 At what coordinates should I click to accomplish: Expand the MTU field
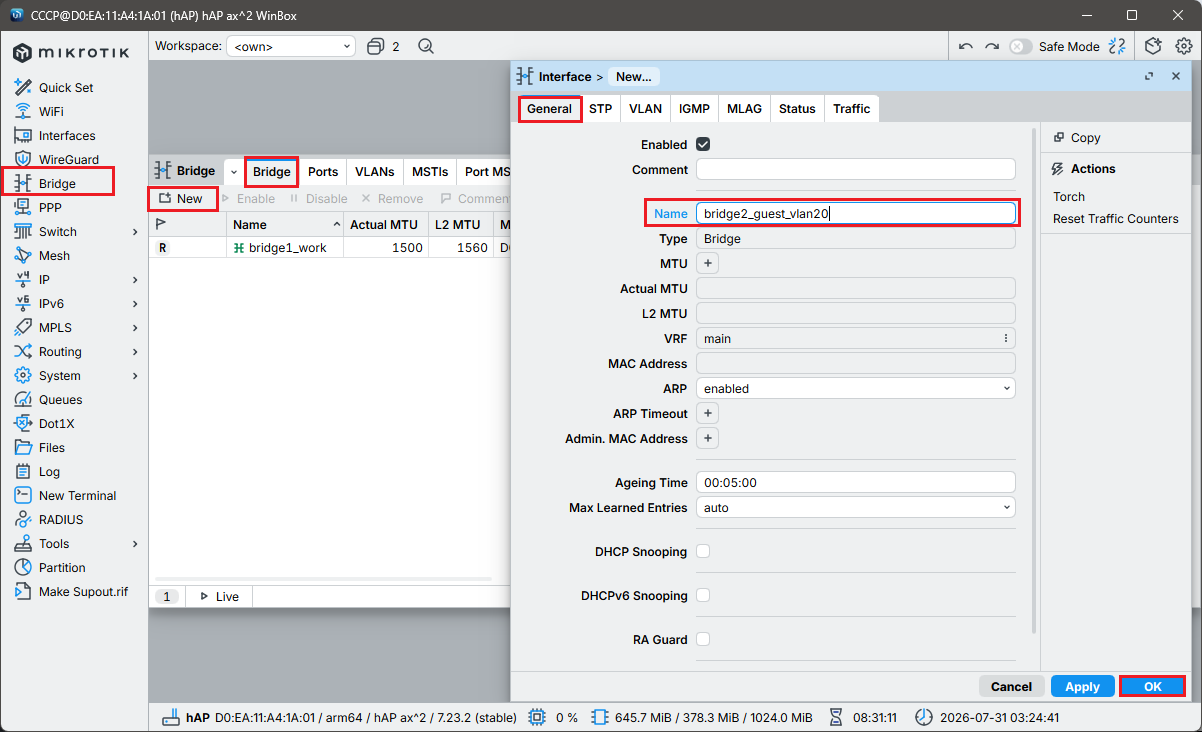coord(707,263)
